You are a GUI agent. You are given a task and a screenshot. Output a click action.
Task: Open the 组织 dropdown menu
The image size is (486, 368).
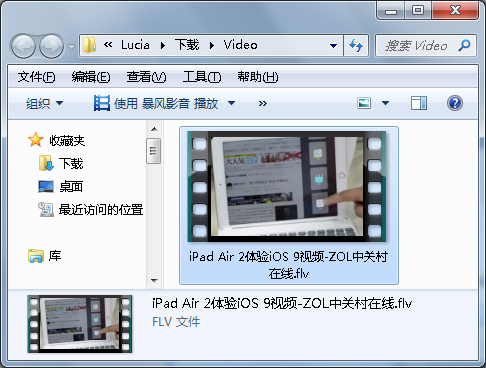(44, 103)
